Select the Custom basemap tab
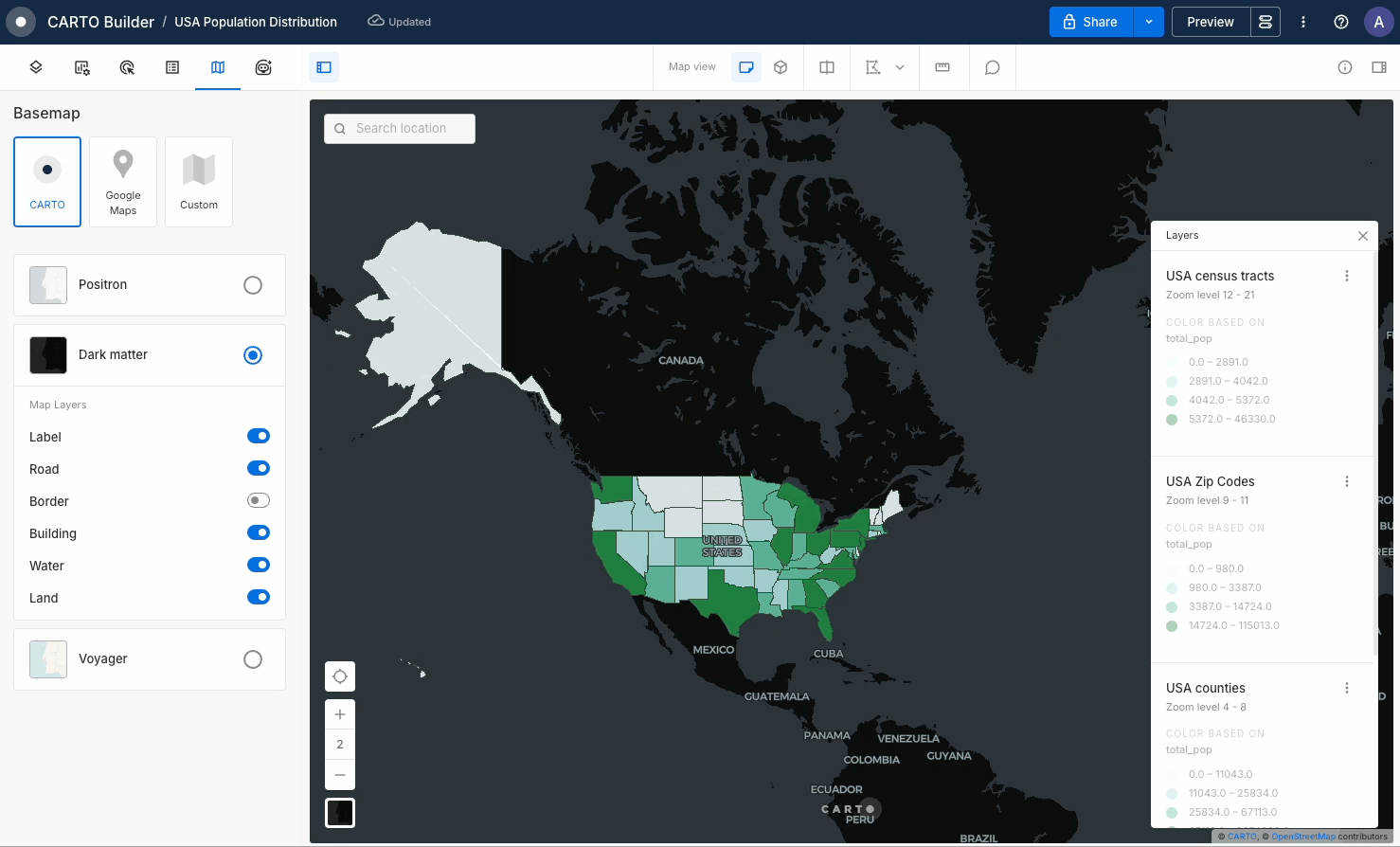The height and width of the screenshot is (847, 1400). [x=199, y=182]
